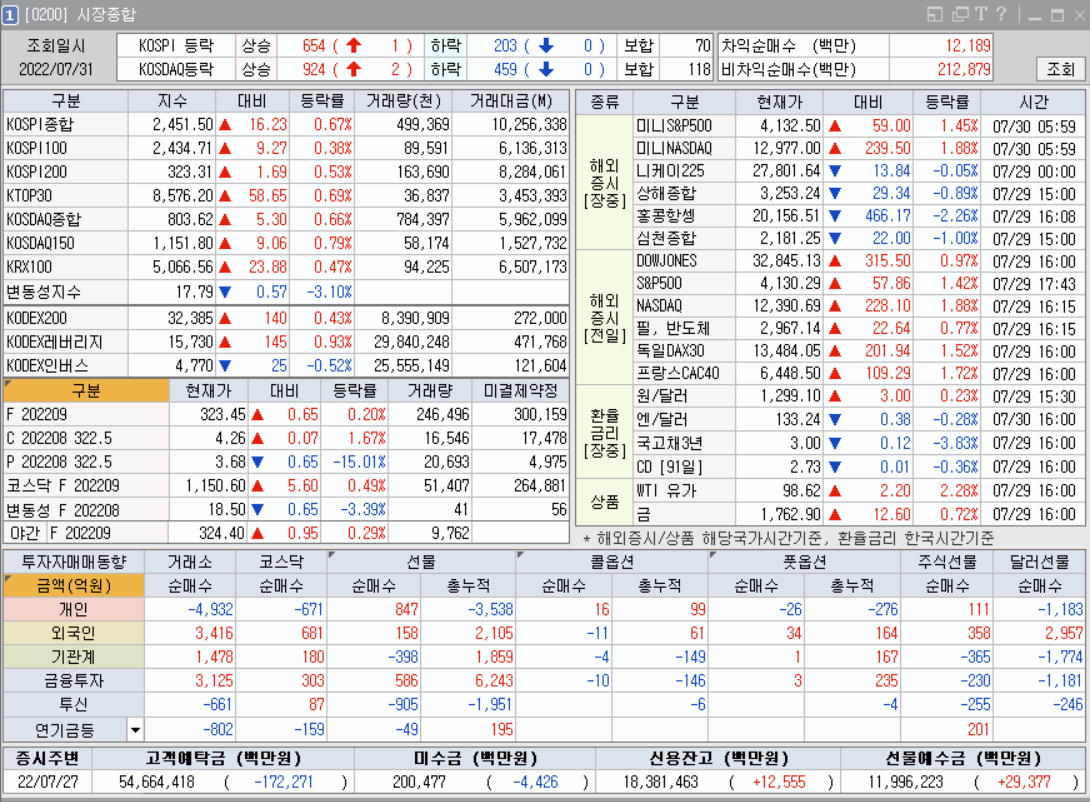1090x802 pixels.
Task: Click the CD [91일] row
Action: (x=858, y=467)
